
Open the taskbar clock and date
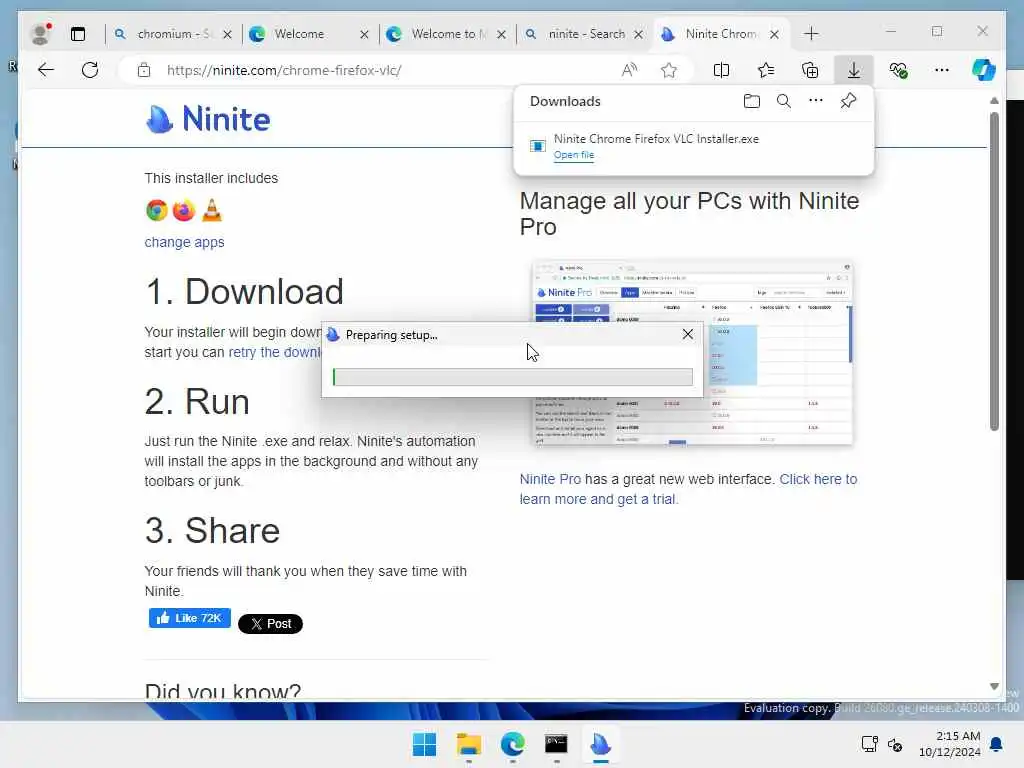click(x=950, y=744)
